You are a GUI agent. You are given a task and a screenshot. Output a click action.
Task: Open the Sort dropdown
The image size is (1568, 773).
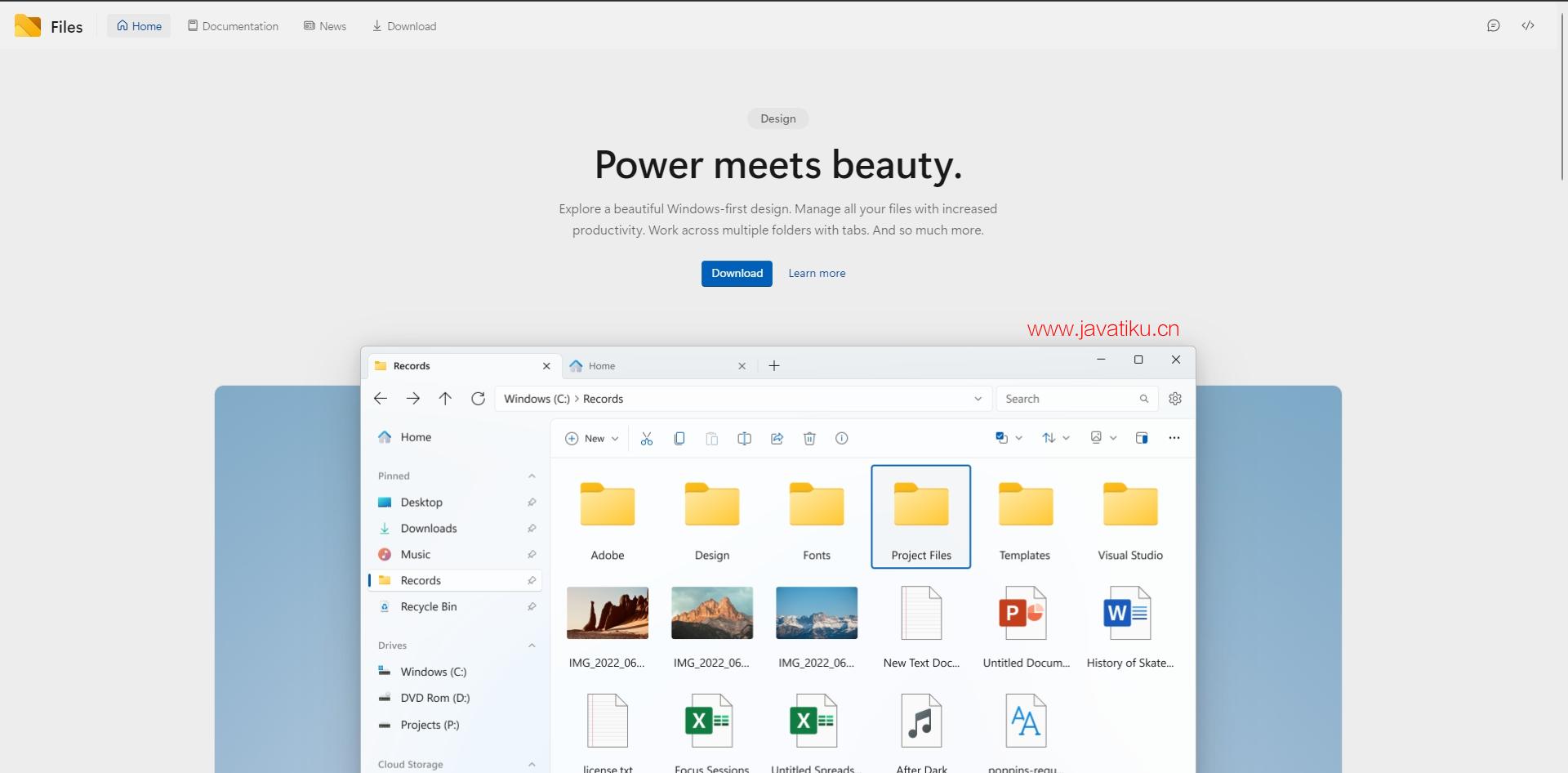[1056, 438]
